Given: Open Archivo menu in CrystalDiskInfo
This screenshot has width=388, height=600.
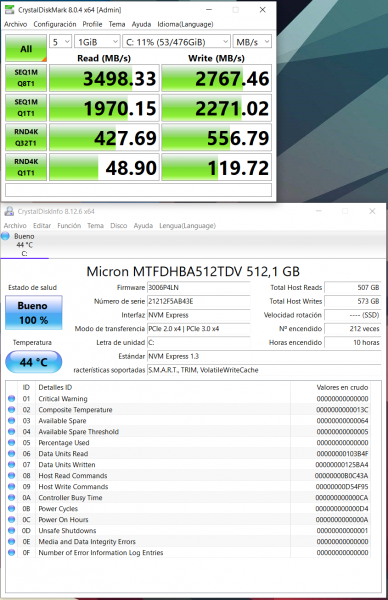Looking at the screenshot, I should [x=15, y=226].
